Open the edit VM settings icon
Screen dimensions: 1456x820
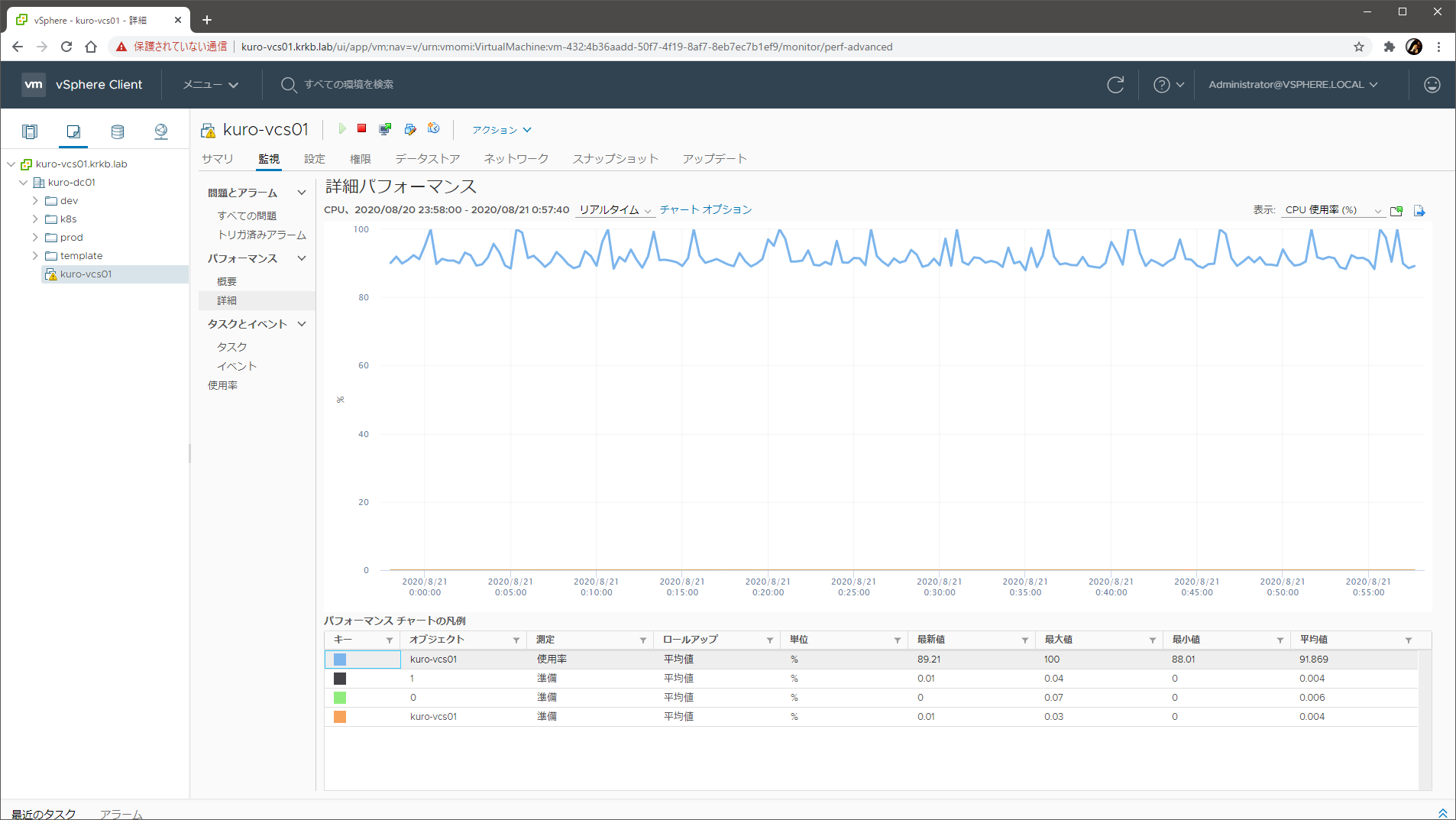410,129
